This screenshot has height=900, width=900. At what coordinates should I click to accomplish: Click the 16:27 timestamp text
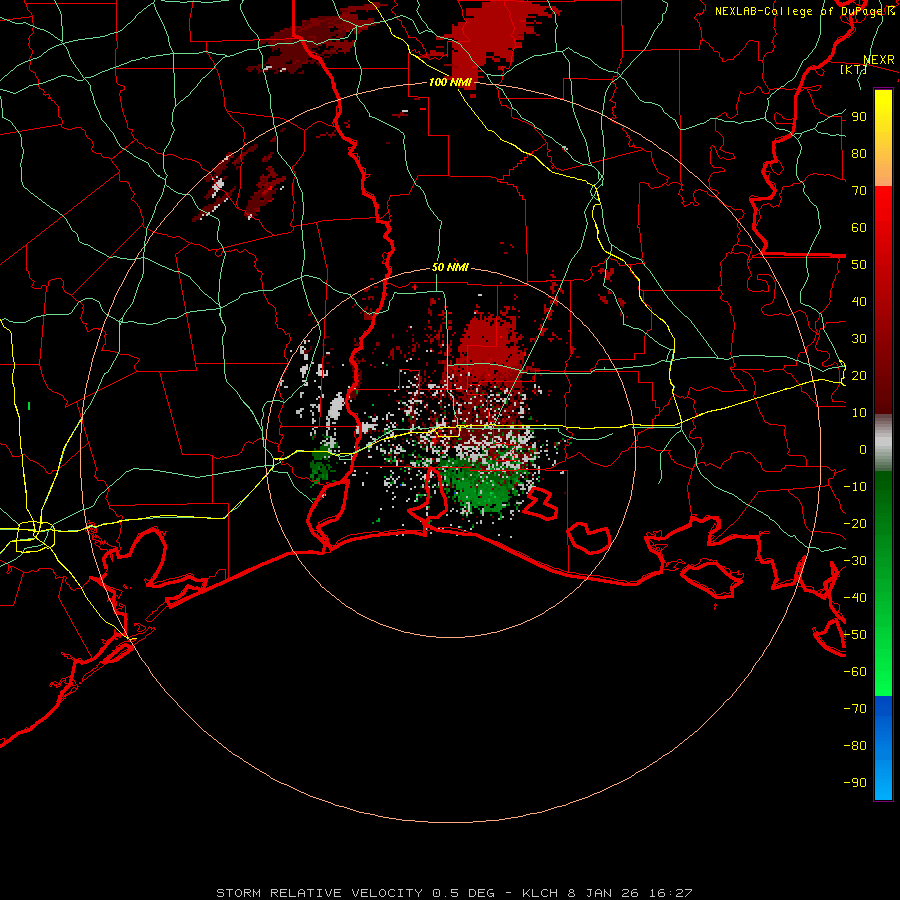click(670, 893)
